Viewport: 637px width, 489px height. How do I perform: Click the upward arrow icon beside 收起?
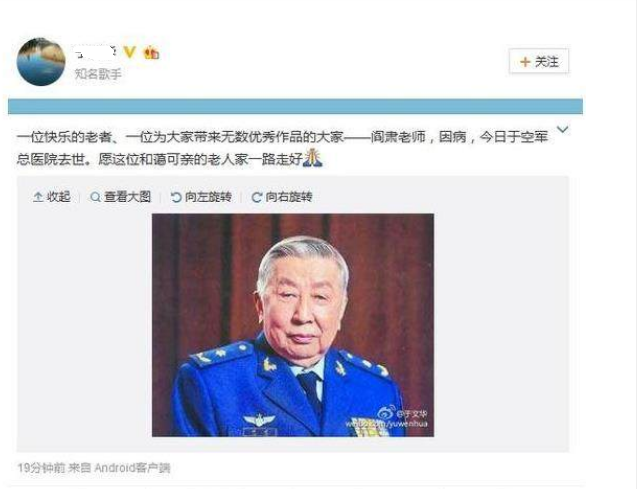(38, 197)
